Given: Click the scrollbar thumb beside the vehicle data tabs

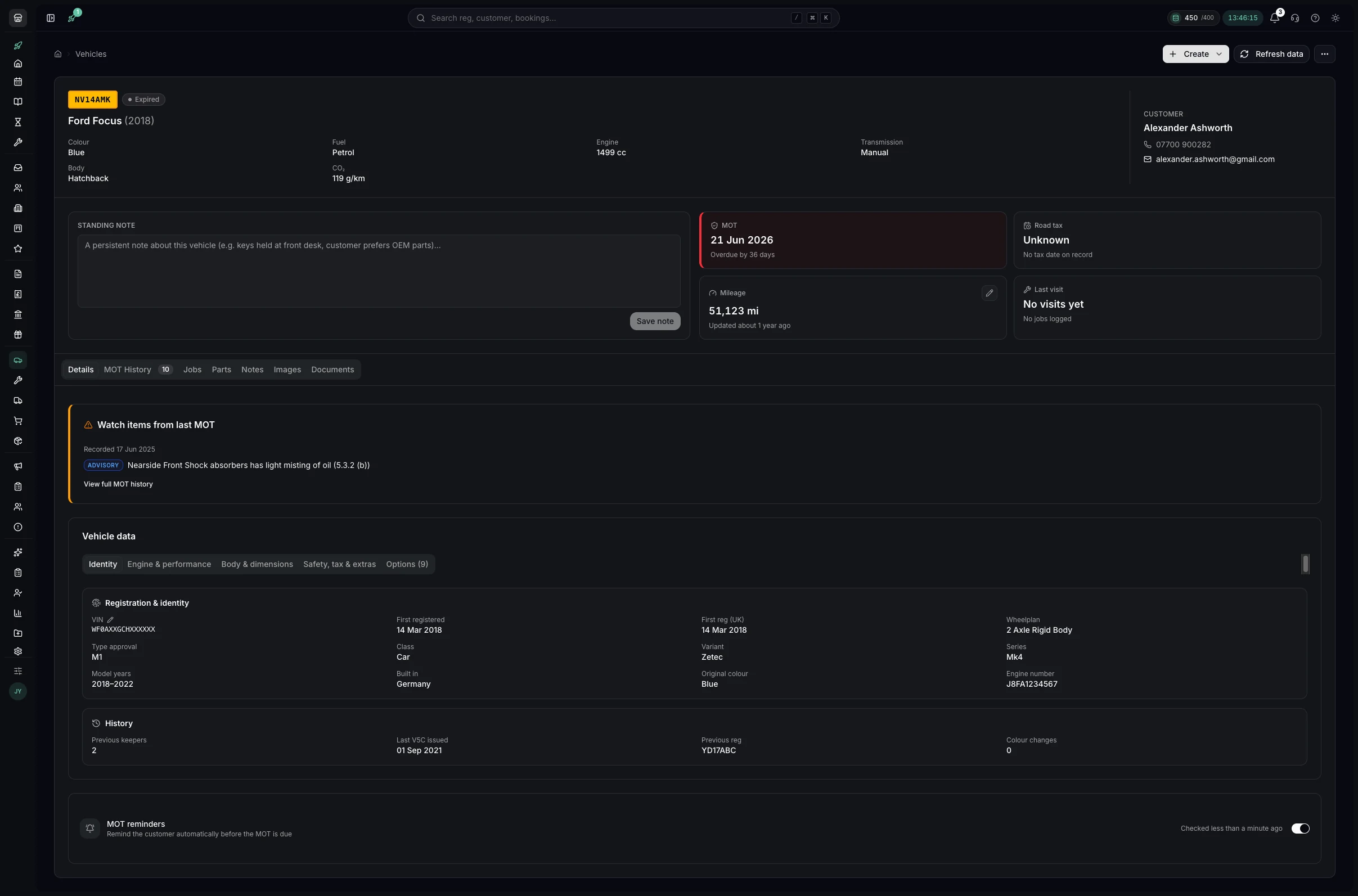Looking at the screenshot, I should click(1306, 565).
